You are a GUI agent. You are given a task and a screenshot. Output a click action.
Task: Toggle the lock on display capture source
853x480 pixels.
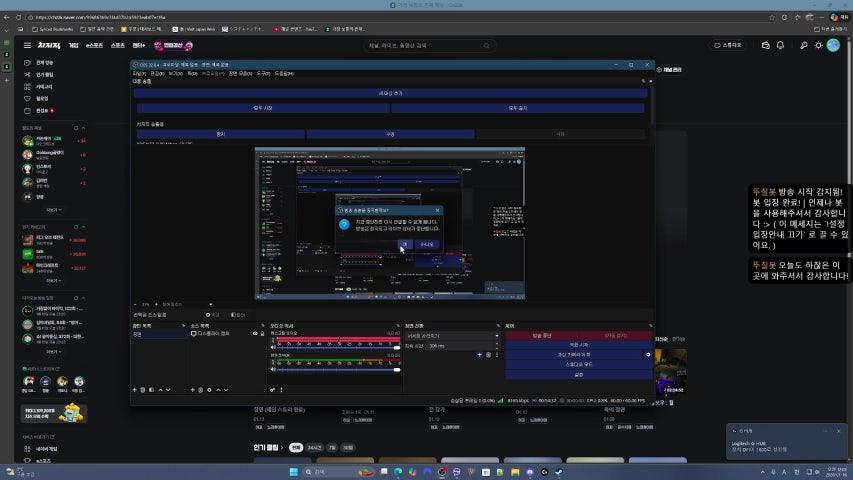point(262,334)
